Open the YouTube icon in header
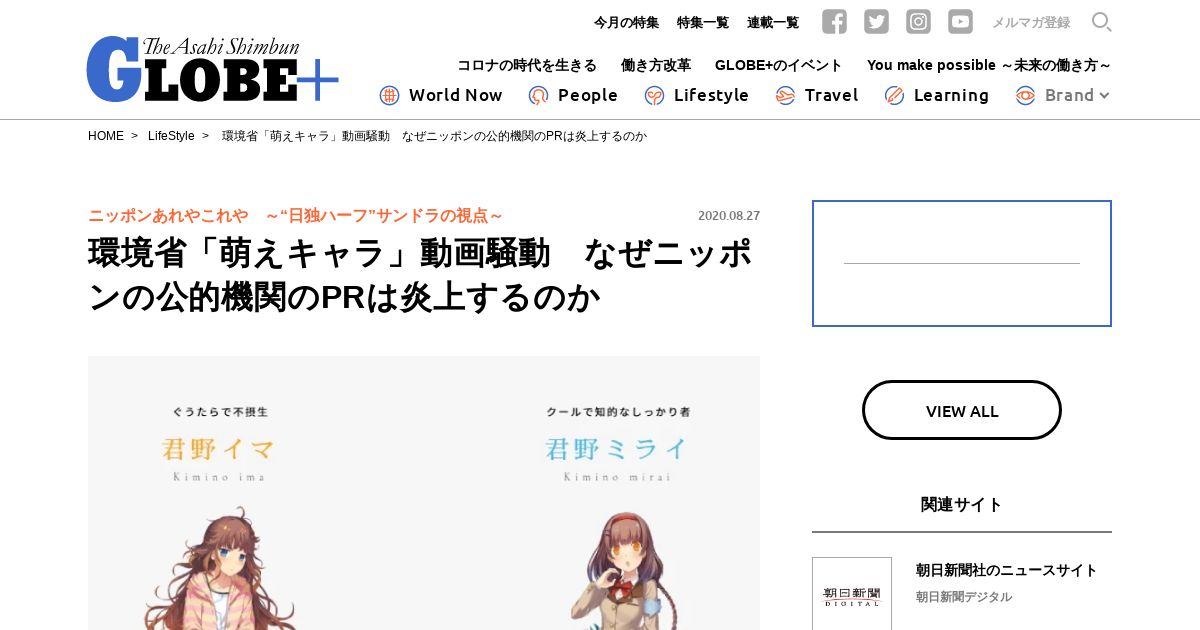Image resolution: width=1200 pixels, height=630 pixels. point(960,22)
